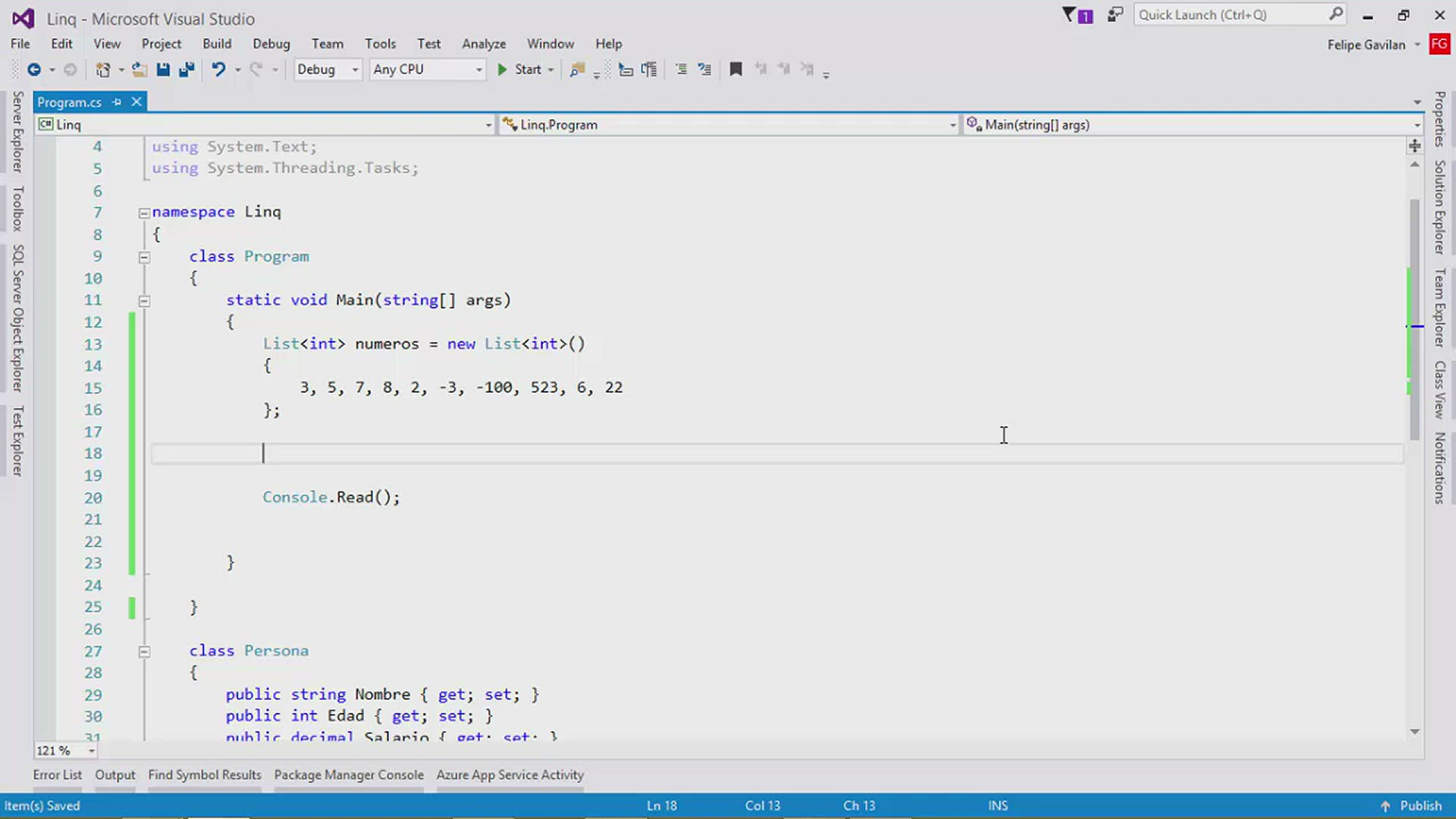Viewport: 1456px width, 819px height.
Task: Click the editor split window handle
Action: (1415, 146)
